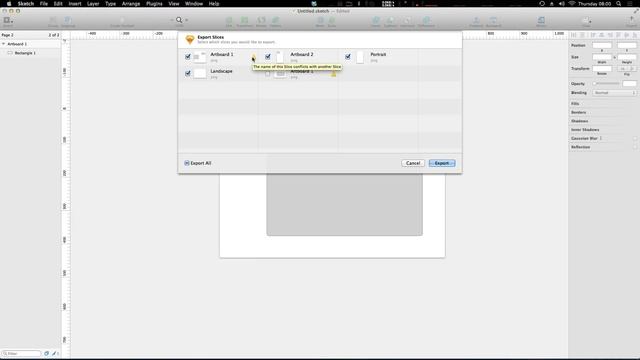Uncheck the Portrait slice checkbox
The height and width of the screenshot is (360, 640).
pos(348,57)
